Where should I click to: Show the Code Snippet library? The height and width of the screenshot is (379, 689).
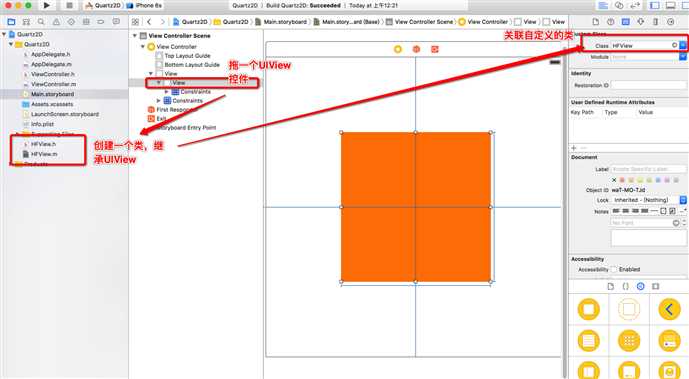(x=626, y=286)
